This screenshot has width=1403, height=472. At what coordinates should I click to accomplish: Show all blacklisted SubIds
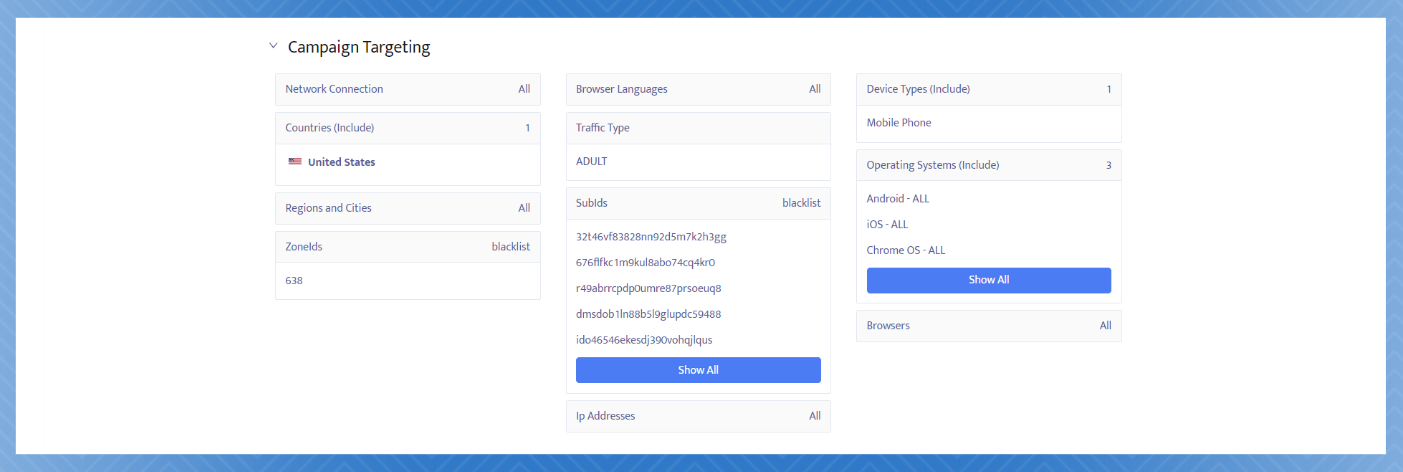click(698, 370)
